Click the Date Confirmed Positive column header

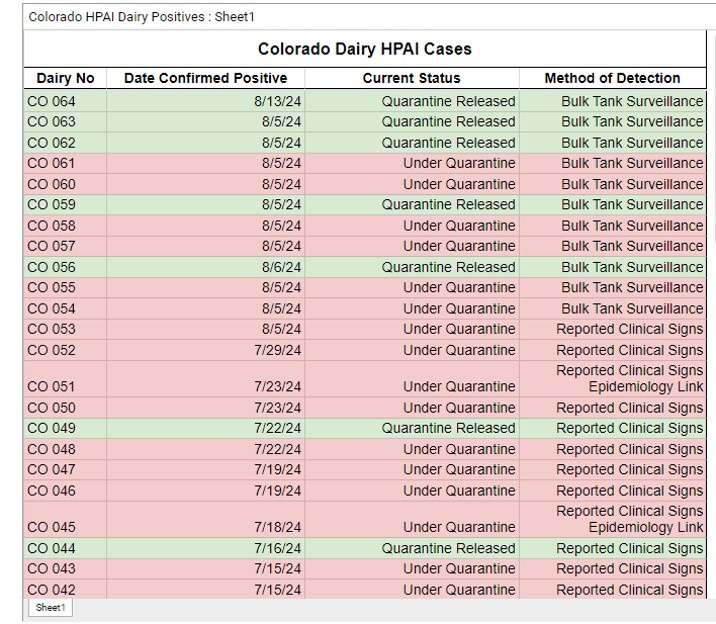(205, 78)
